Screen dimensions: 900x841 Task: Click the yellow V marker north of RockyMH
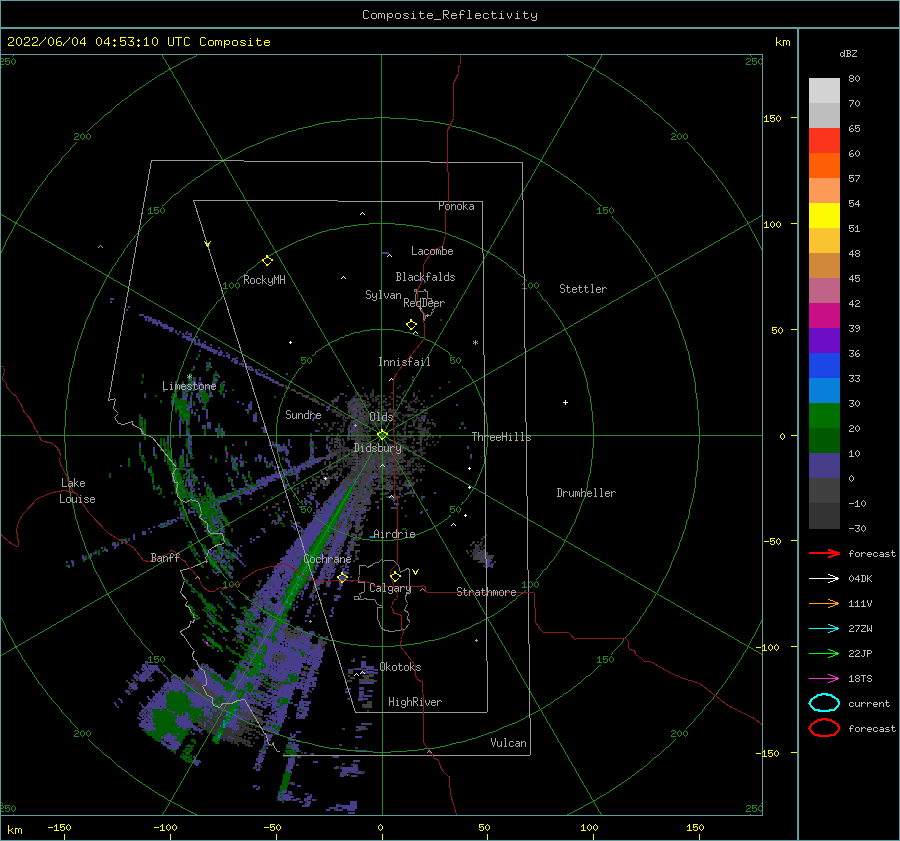[x=208, y=244]
